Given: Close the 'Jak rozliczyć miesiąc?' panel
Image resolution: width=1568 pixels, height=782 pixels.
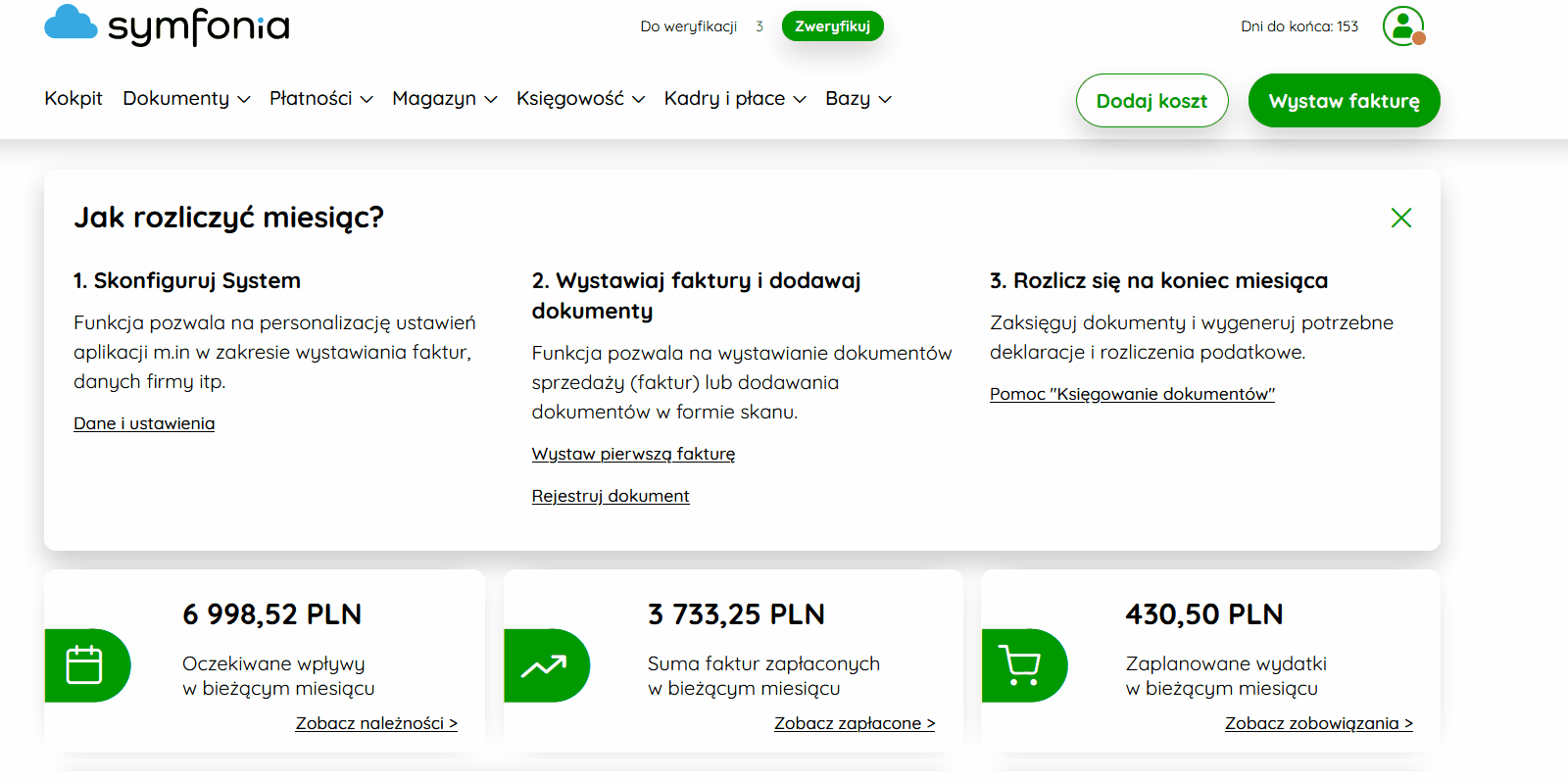Looking at the screenshot, I should click(1401, 218).
